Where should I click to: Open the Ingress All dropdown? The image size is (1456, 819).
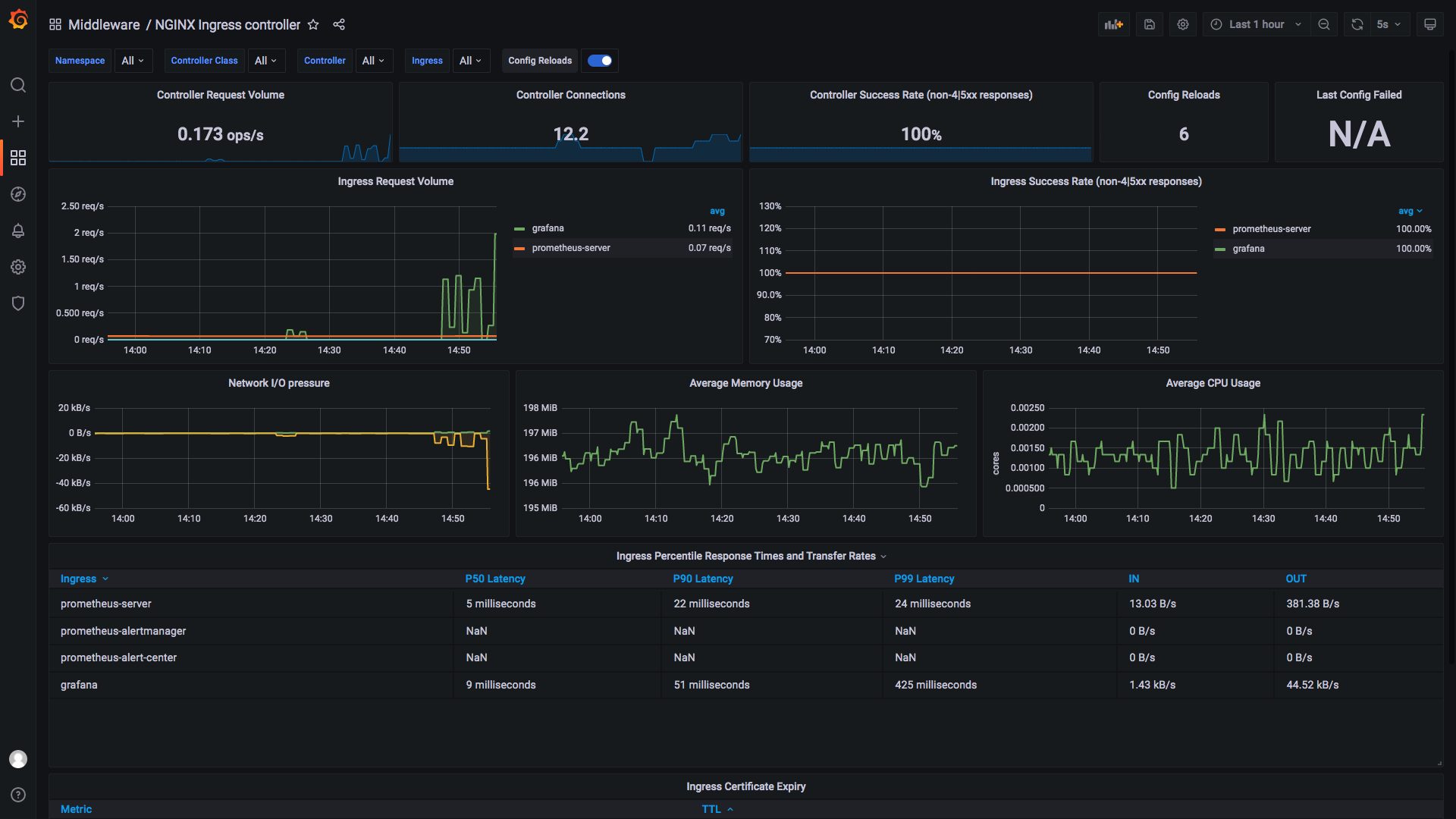pyautogui.click(x=471, y=61)
